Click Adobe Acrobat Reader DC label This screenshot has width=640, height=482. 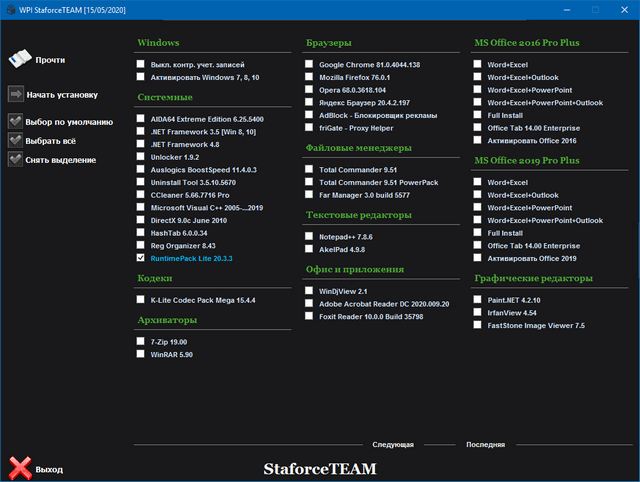[384, 304]
